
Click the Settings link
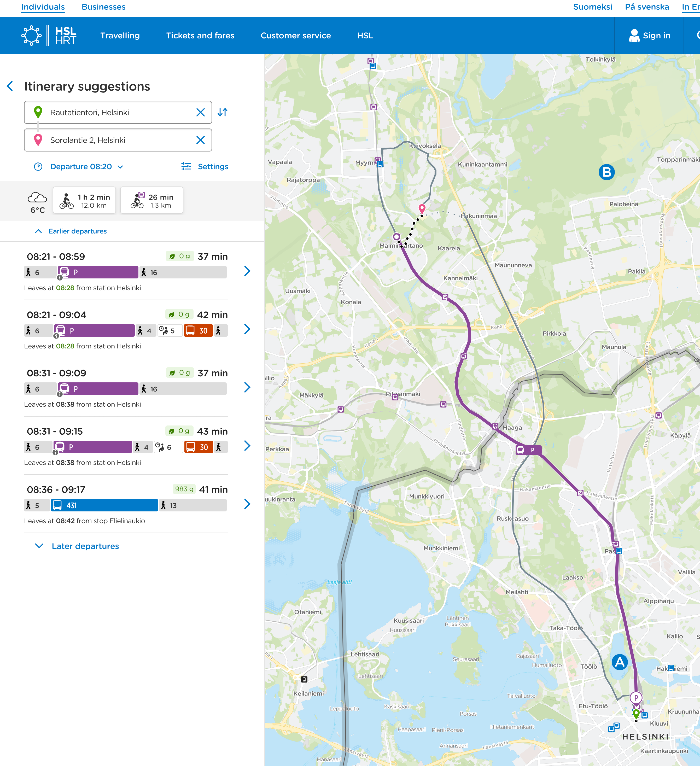click(x=213, y=167)
